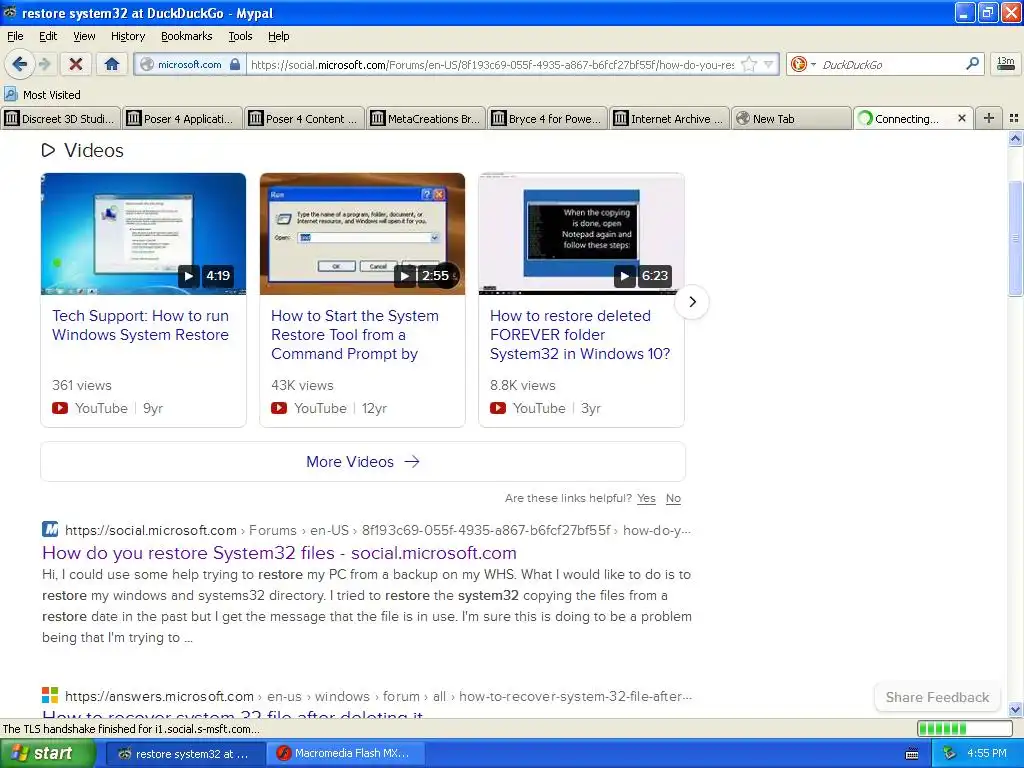Switch to the Bryce 4 for Powe... tab
This screenshot has height=768, width=1024.
tap(547, 118)
